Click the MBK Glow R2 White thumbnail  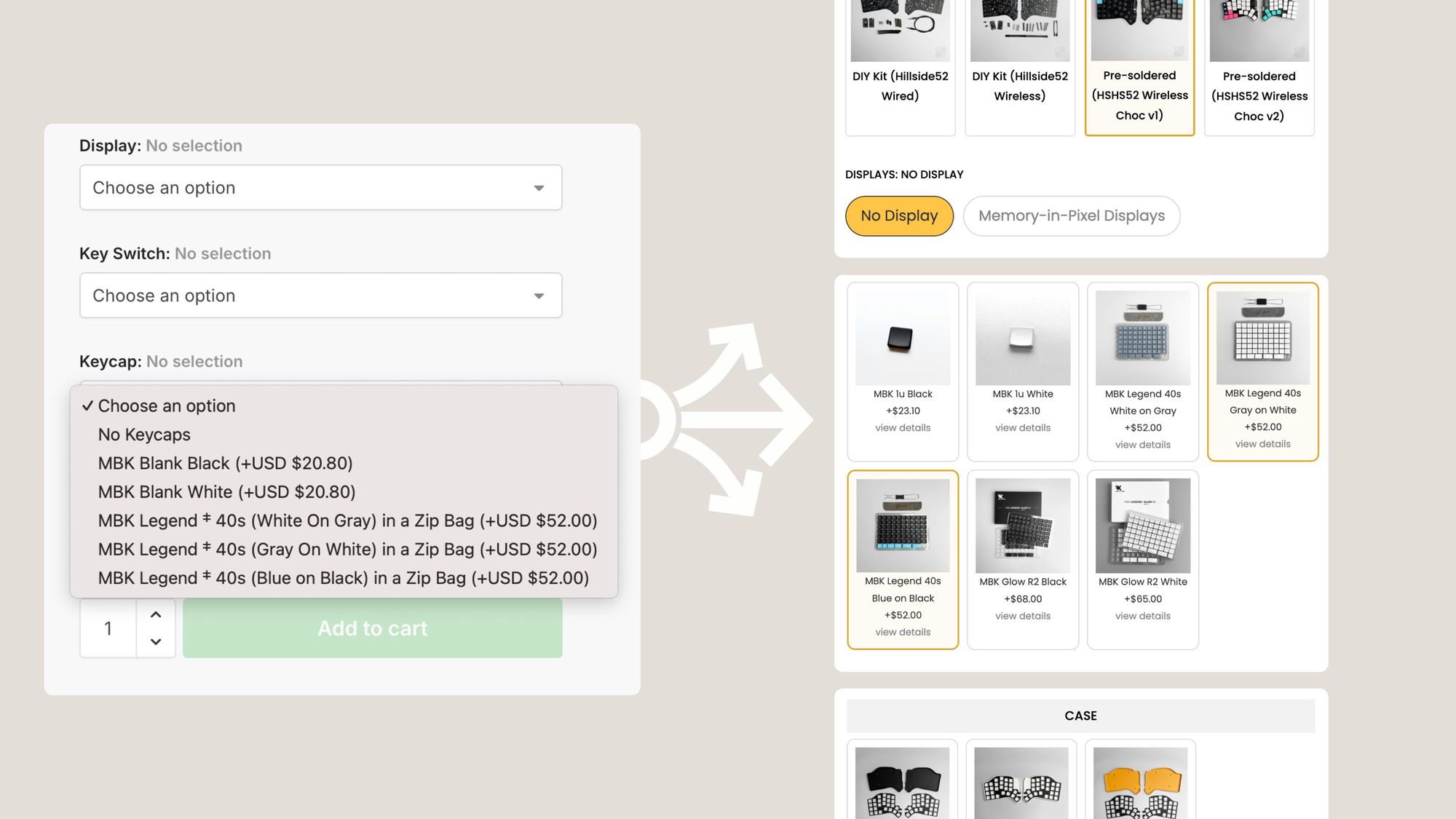point(1142,526)
